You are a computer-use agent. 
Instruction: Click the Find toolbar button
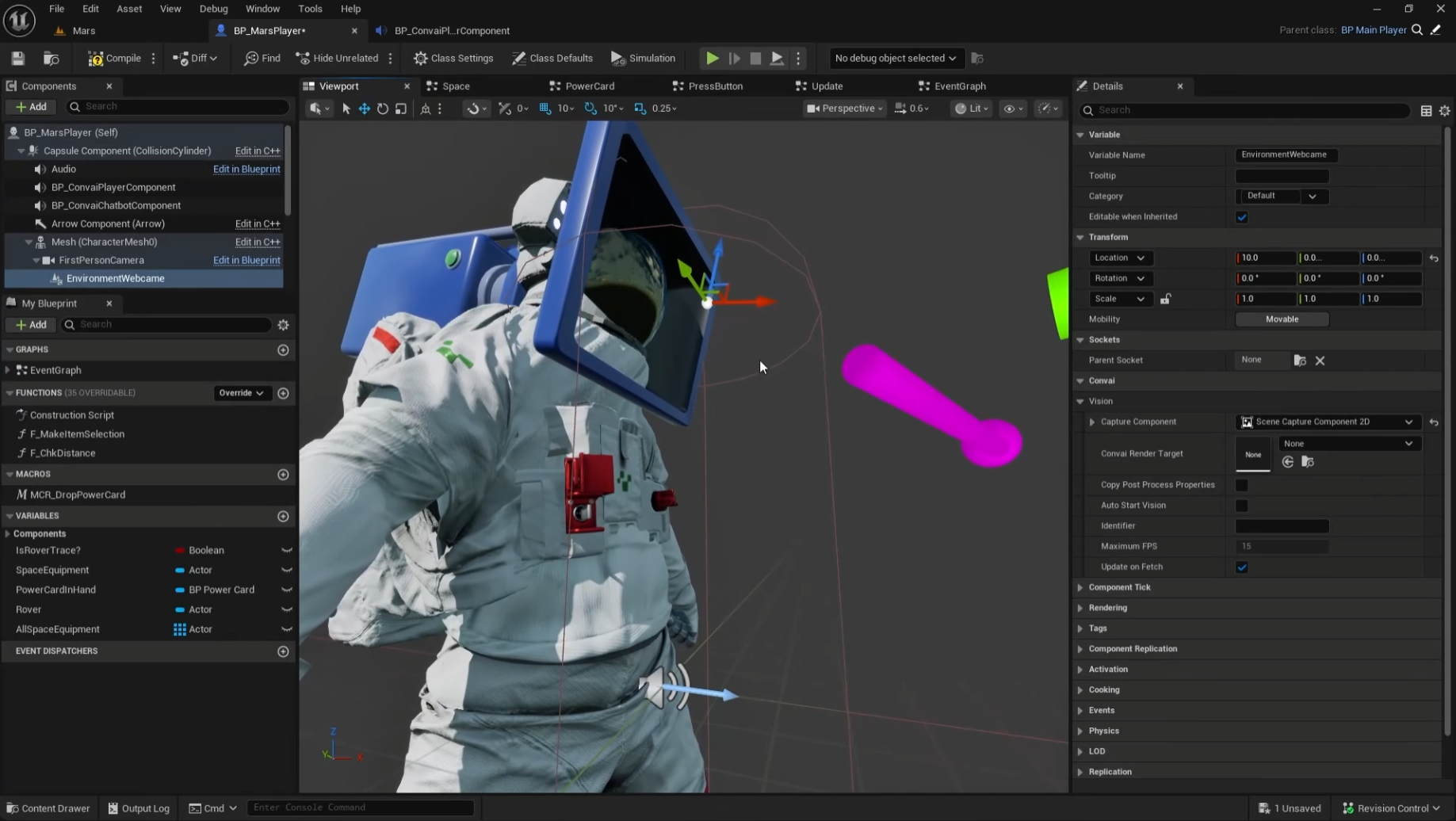[x=262, y=58]
